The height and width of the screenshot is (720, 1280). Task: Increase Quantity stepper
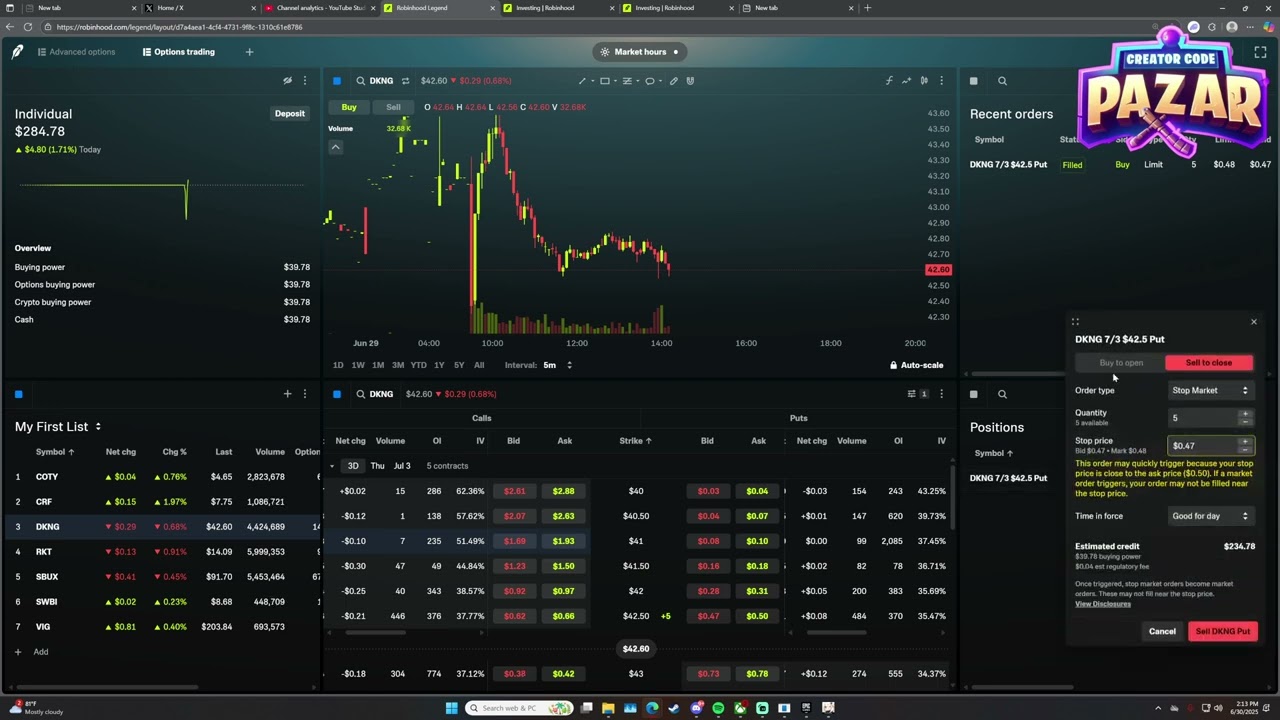pyautogui.click(x=1245, y=414)
